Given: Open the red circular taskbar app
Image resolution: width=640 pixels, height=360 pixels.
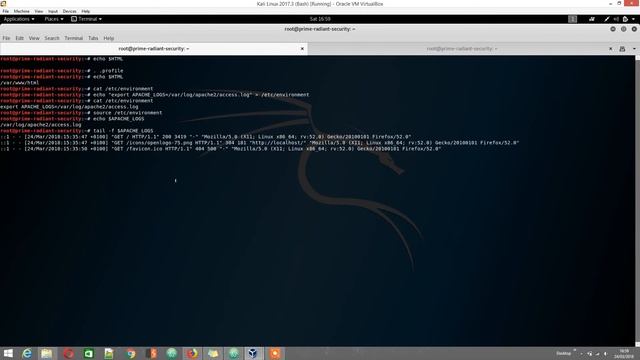Looking at the screenshot, I should point(68,353).
